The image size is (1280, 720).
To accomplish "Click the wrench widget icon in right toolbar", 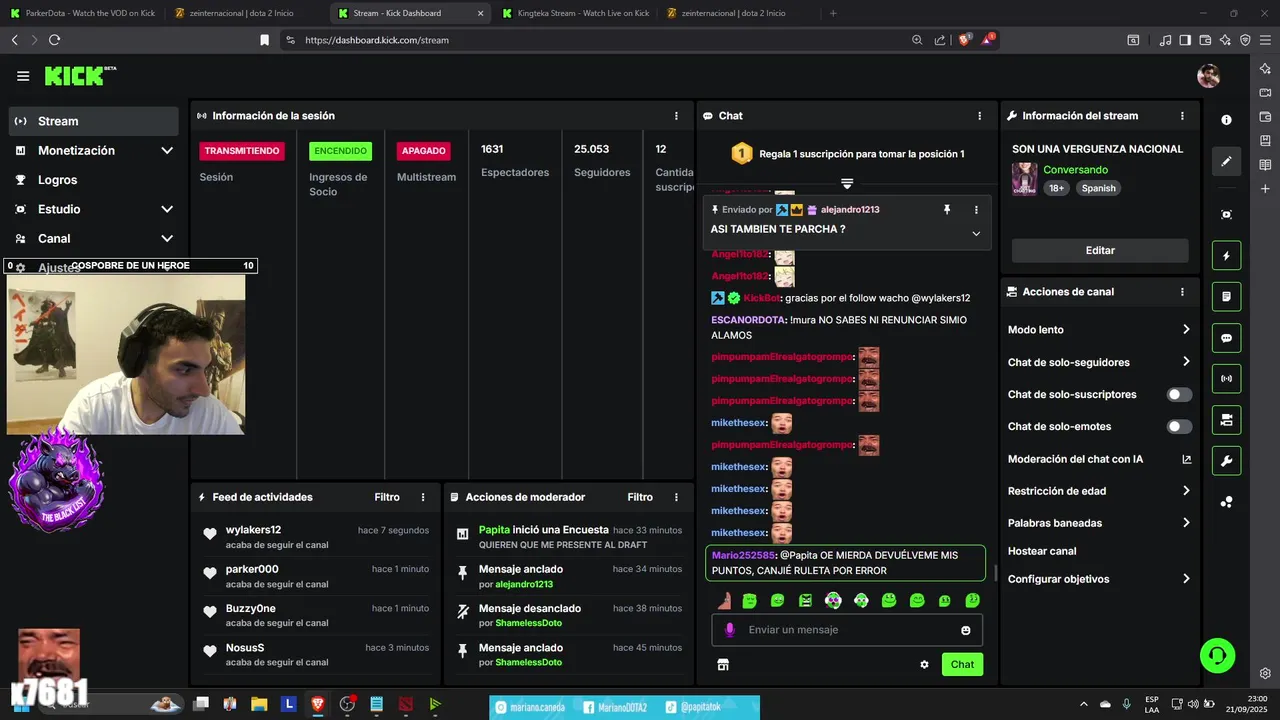I will (x=1226, y=460).
